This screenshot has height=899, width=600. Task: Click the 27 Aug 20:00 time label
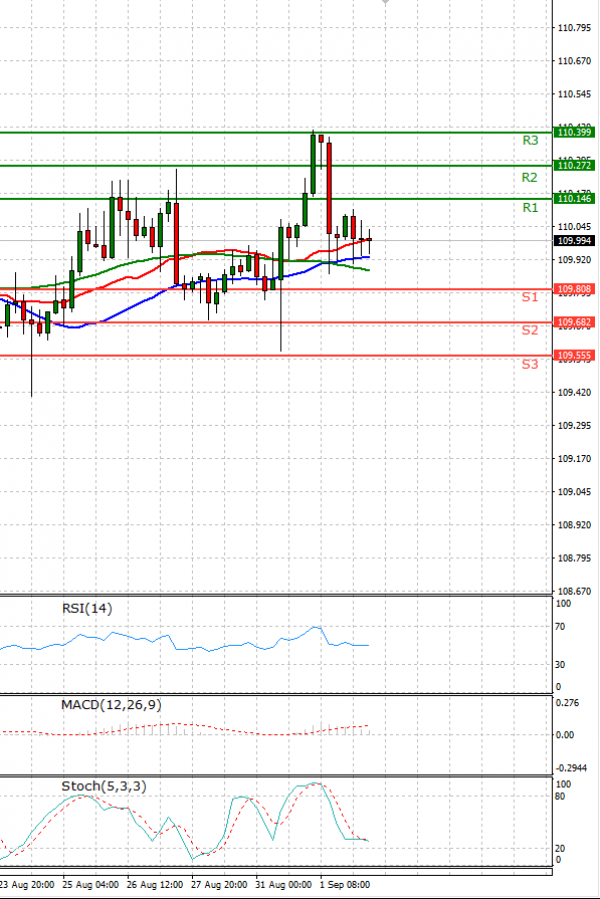[x=219, y=885]
